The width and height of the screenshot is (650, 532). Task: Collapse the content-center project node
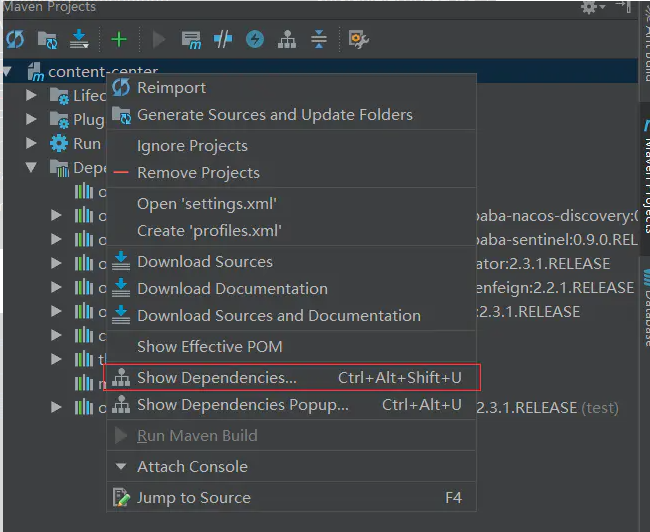(x=8, y=71)
